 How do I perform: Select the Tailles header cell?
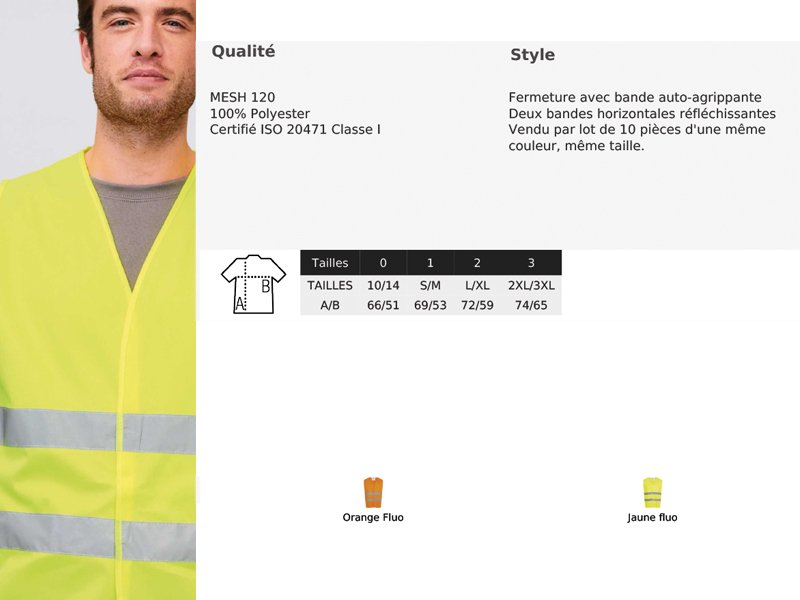[x=330, y=263]
